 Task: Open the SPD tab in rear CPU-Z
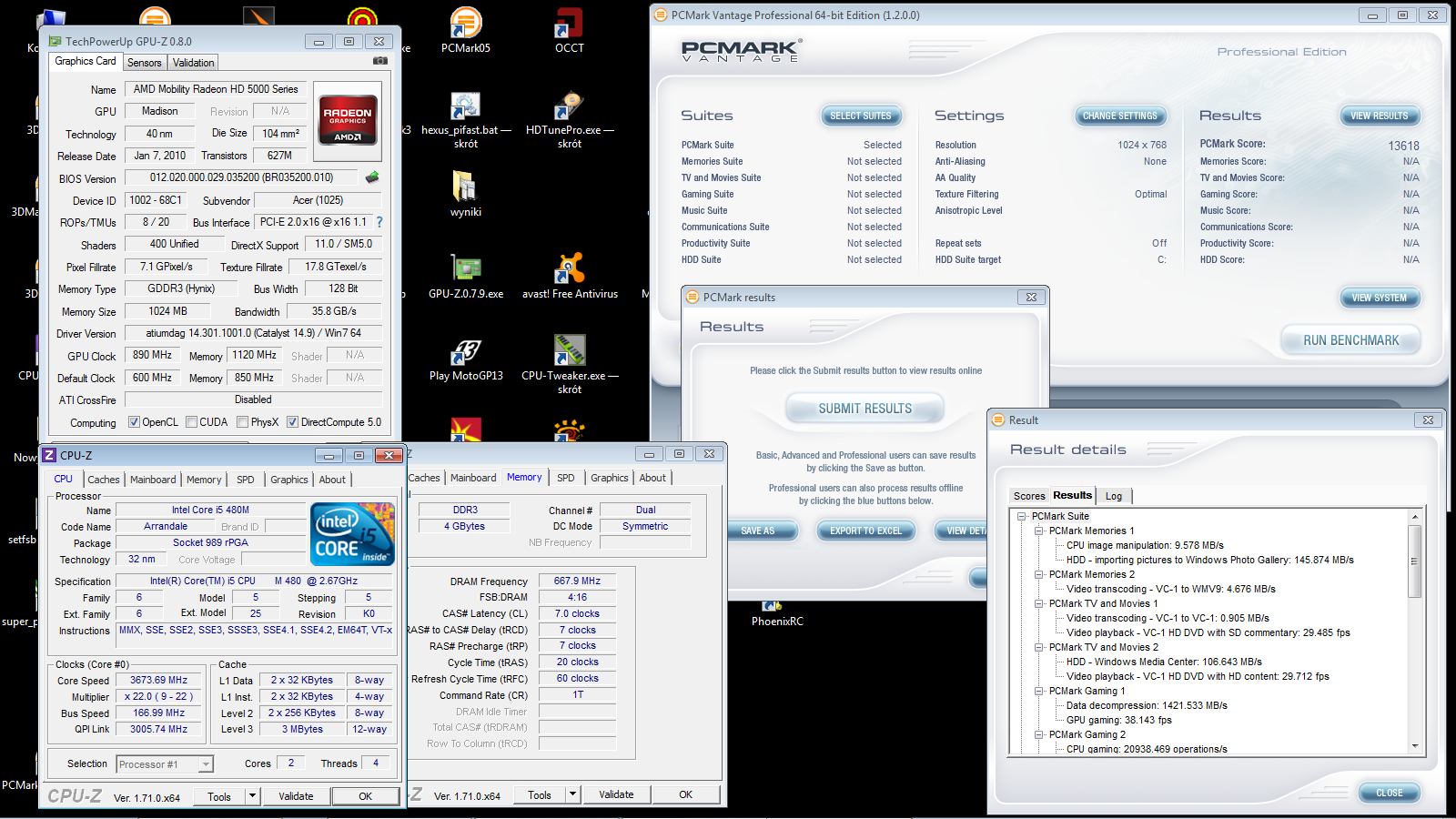pos(566,478)
